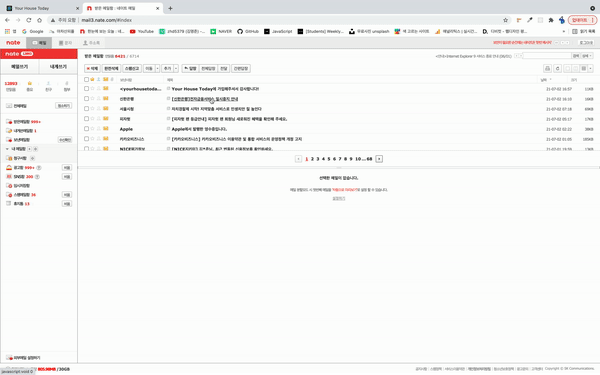Click the browser address bar
This screenshot has height=375, width=600.
click(x=279, y=20)
